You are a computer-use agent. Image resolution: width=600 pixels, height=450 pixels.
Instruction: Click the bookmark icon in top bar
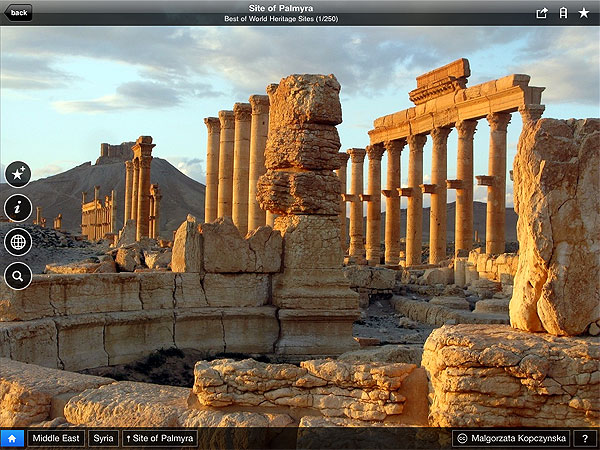tap(563, 13)
